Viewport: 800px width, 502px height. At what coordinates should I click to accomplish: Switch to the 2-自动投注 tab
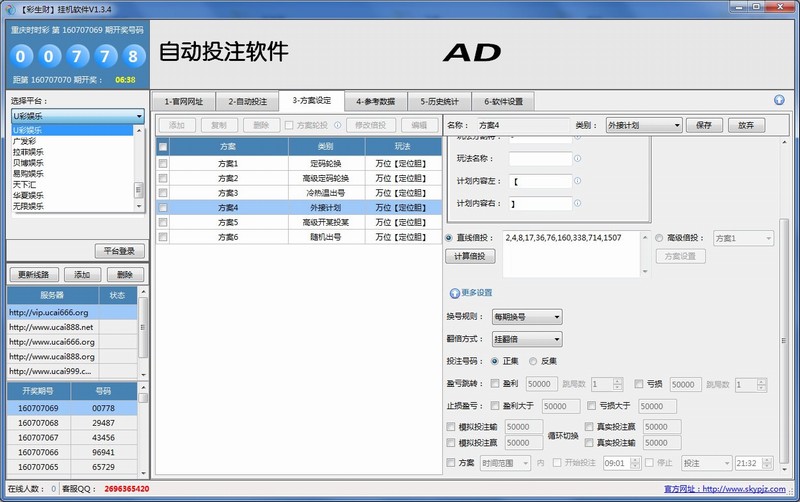[246, 101]
